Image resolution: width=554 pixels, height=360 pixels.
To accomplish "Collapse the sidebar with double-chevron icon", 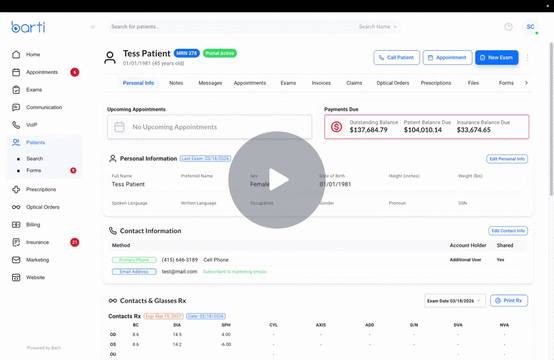I will coord(93,27).
